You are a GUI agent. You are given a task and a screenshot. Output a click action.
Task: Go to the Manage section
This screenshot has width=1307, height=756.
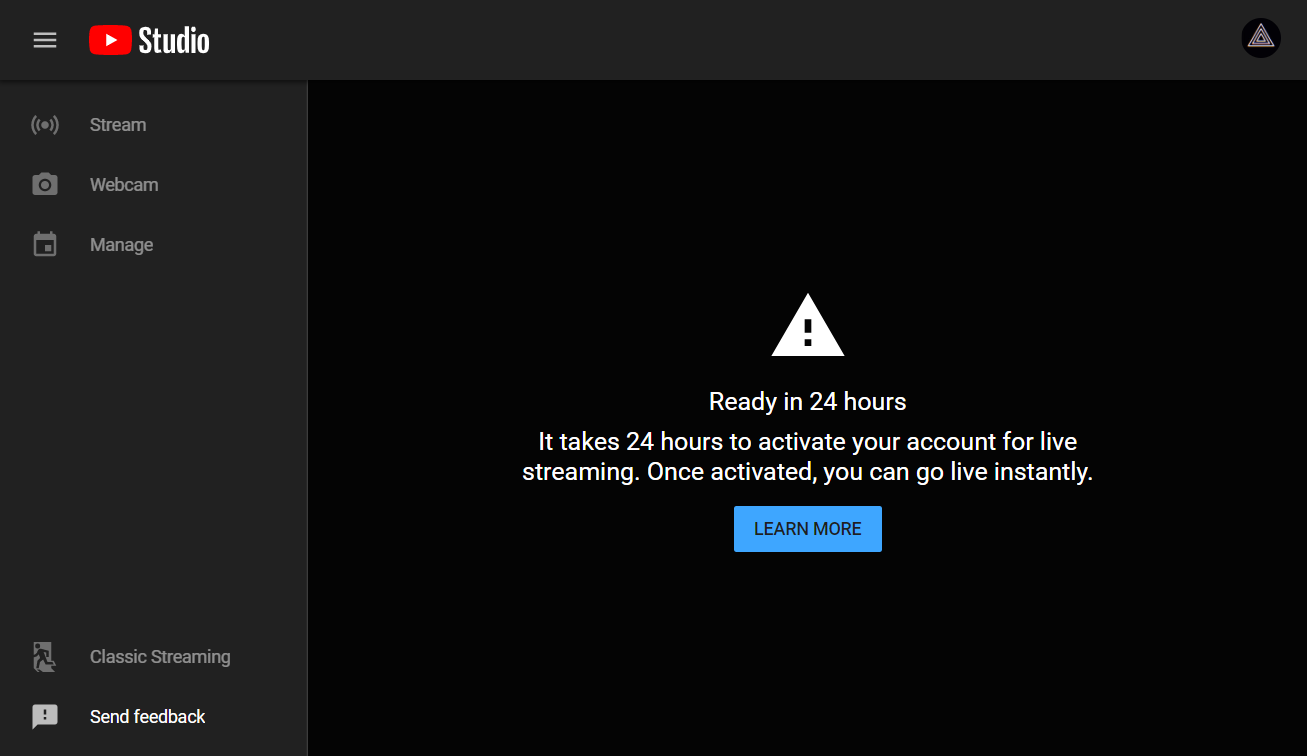pyautogui.click(x=121, y=244)
